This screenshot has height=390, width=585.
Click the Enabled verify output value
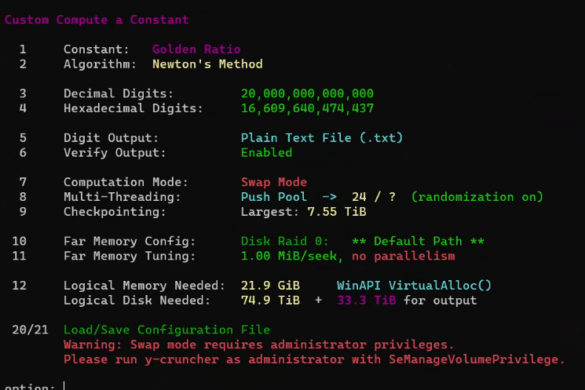coord(266,152)
